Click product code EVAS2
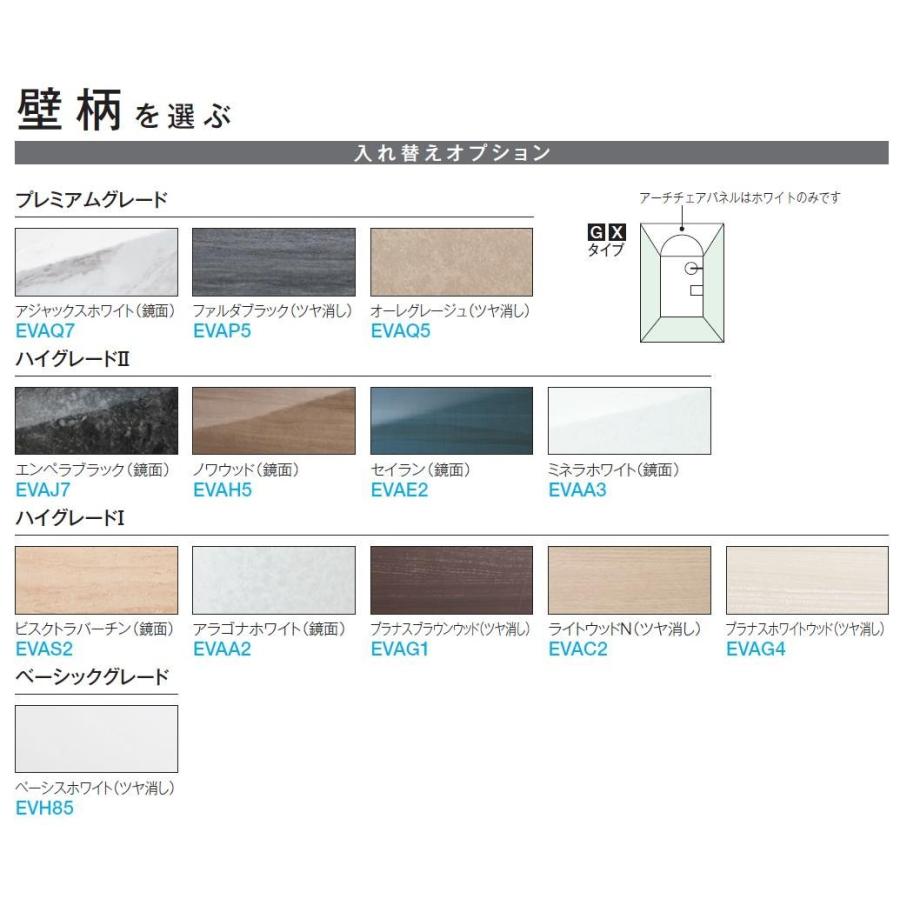Image resolution: width=900 pixels, height=900 pixels. point(44,649)
